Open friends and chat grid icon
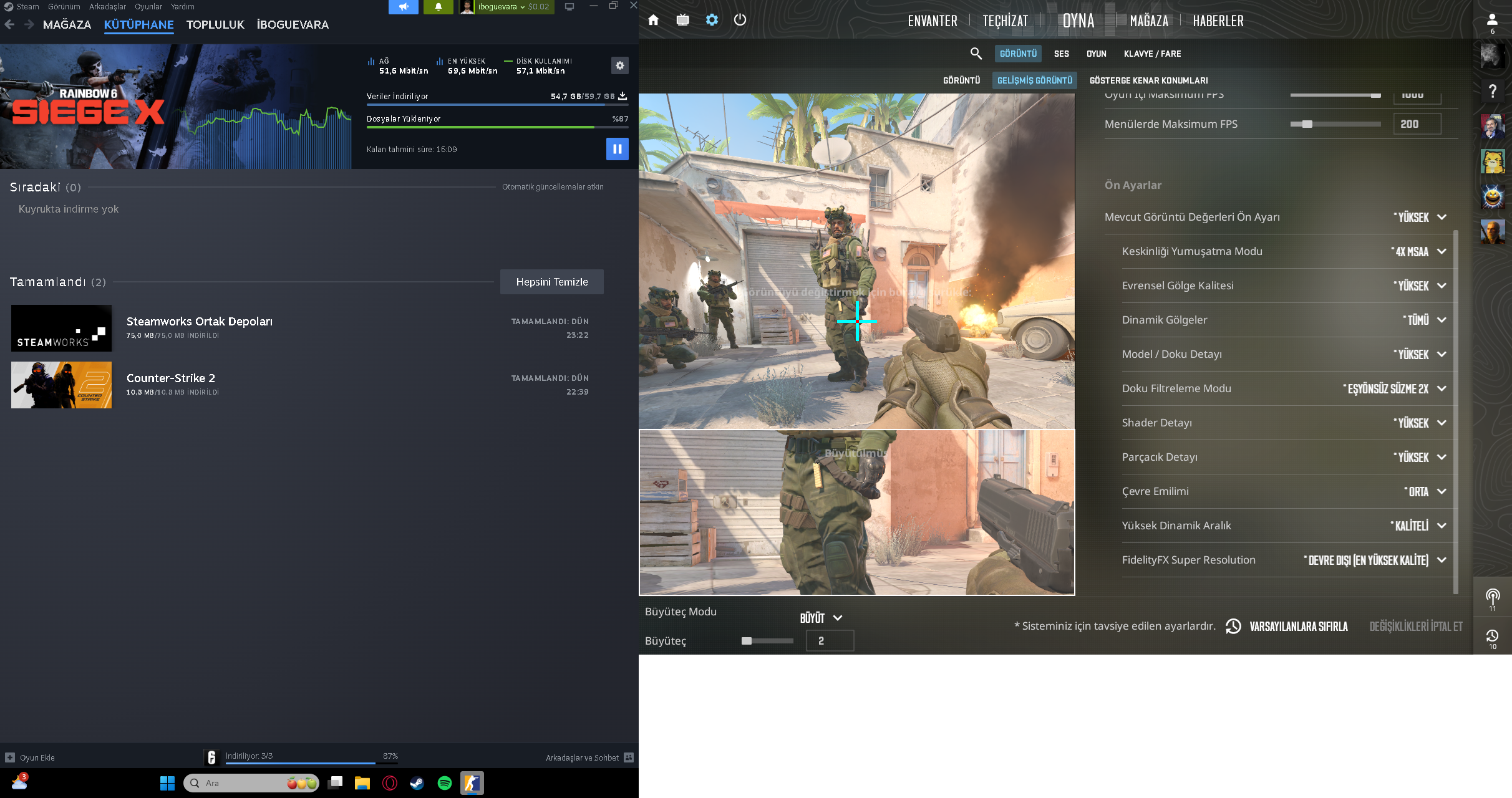The width and height of the screenshot is (1512, 798). (629, 757)
